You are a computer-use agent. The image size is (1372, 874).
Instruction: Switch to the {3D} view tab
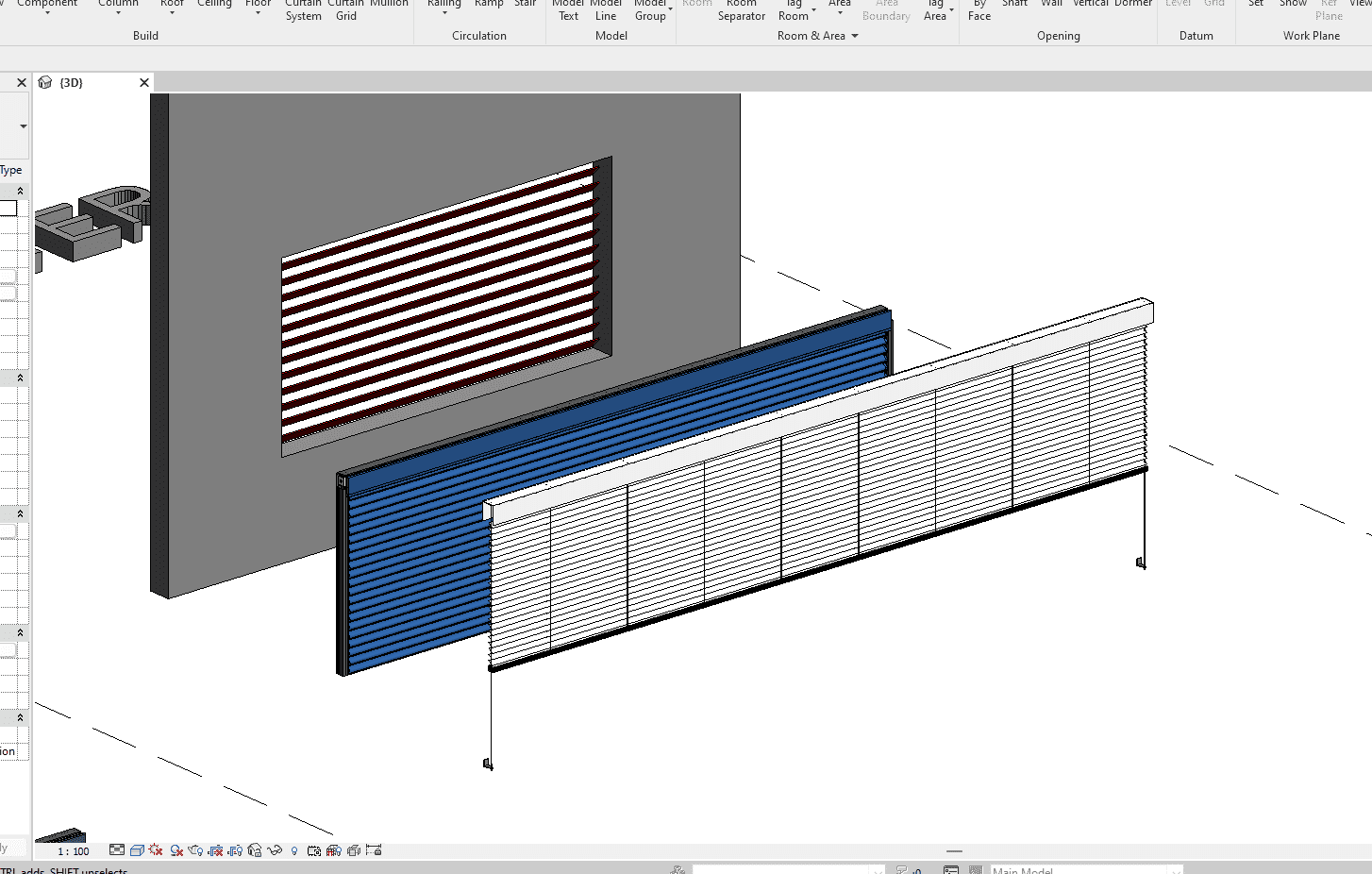click(72, 83)
